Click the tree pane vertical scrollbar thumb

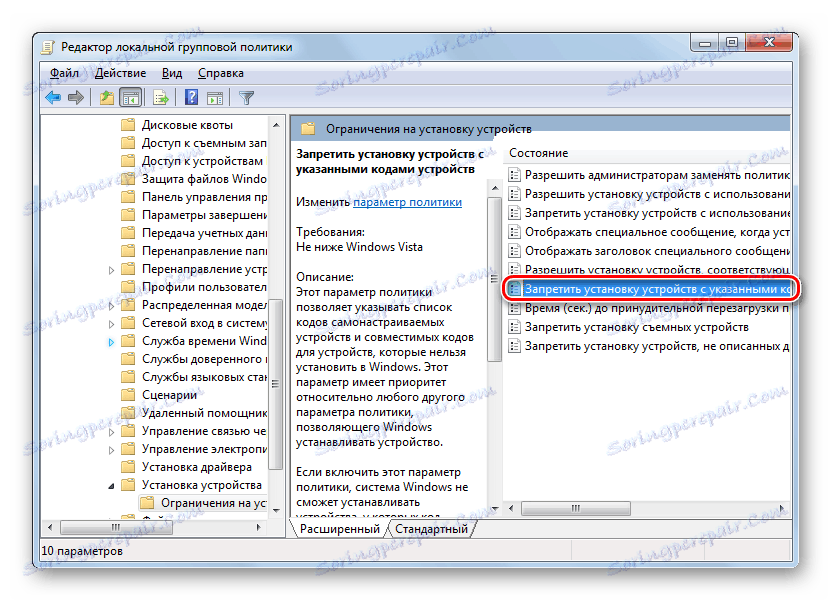[x=275, y=384]
